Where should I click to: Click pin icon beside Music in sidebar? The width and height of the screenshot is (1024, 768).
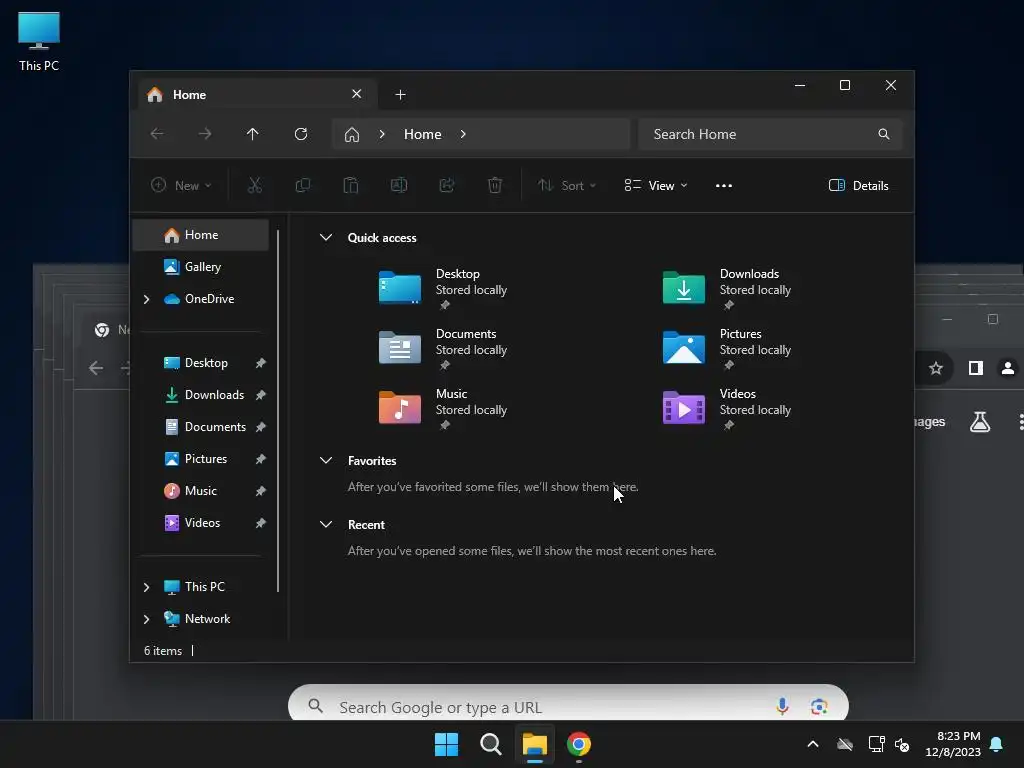point(261,491)
